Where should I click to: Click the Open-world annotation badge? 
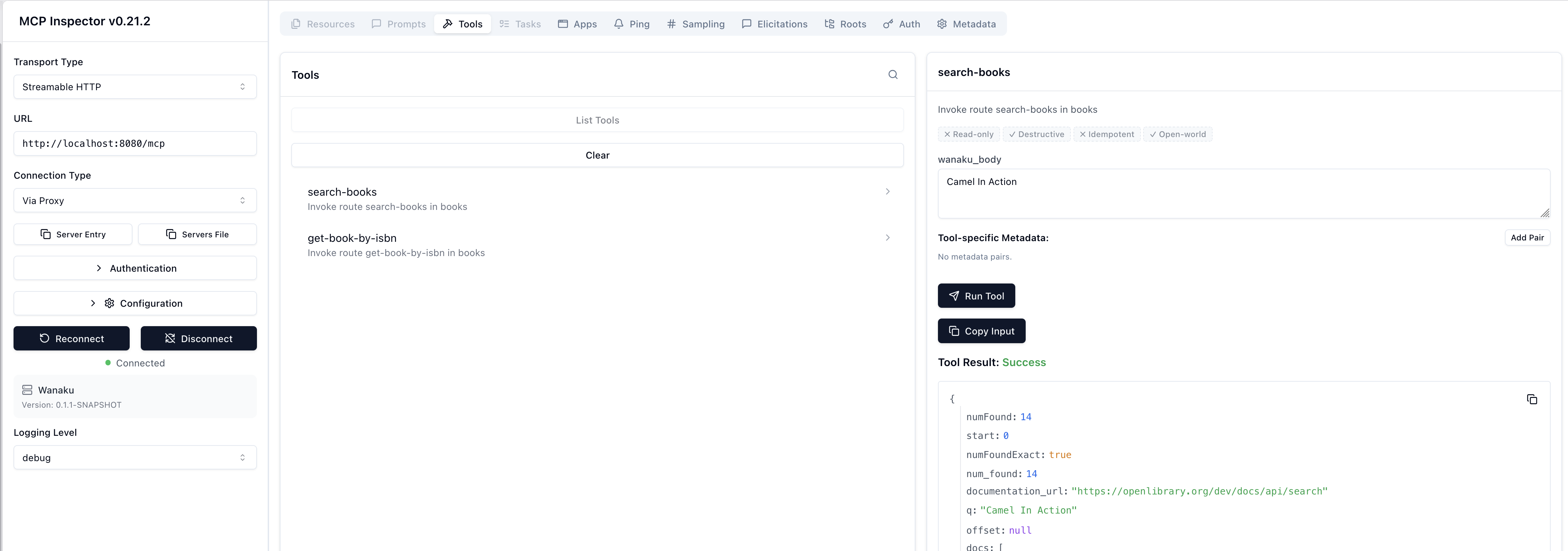pyautogui.click(x=1177, y=134)
